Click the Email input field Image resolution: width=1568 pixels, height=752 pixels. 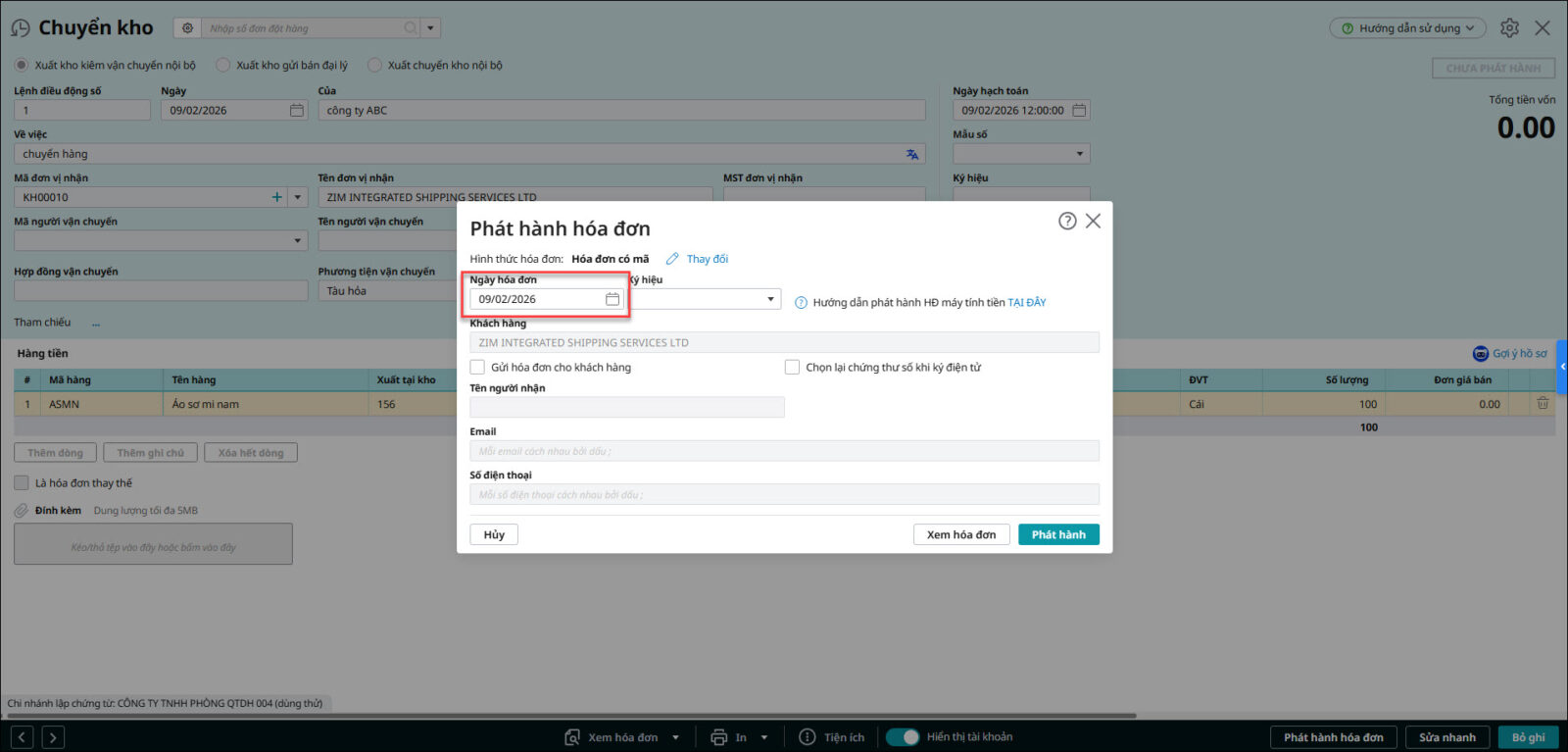pos(784,451)
